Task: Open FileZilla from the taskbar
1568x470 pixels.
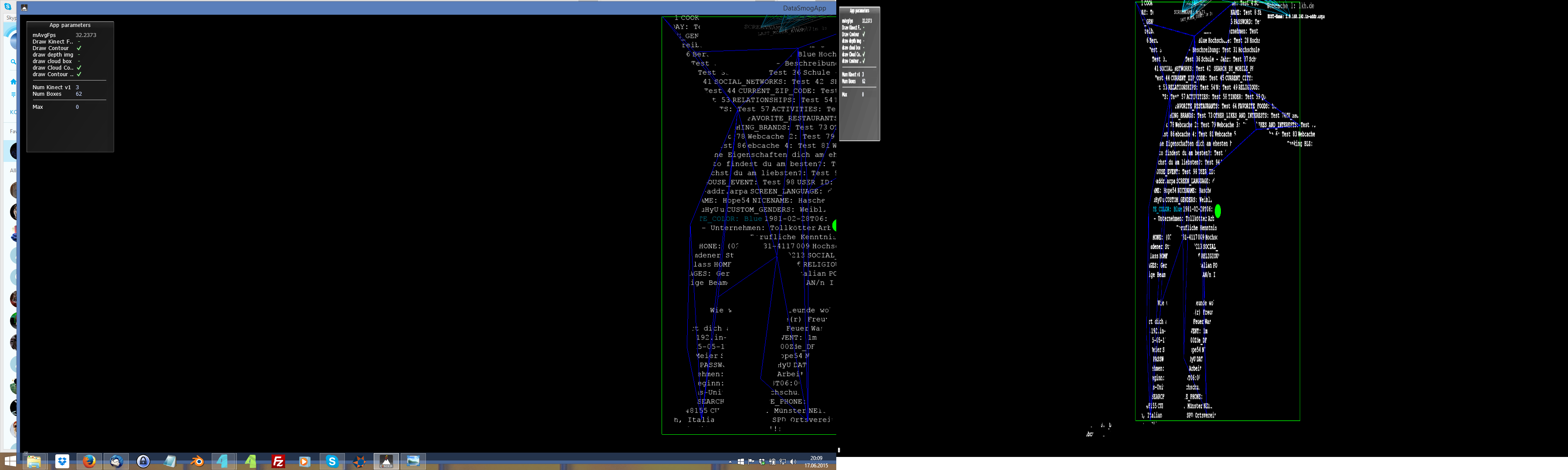Action: (x=278, y=461)
